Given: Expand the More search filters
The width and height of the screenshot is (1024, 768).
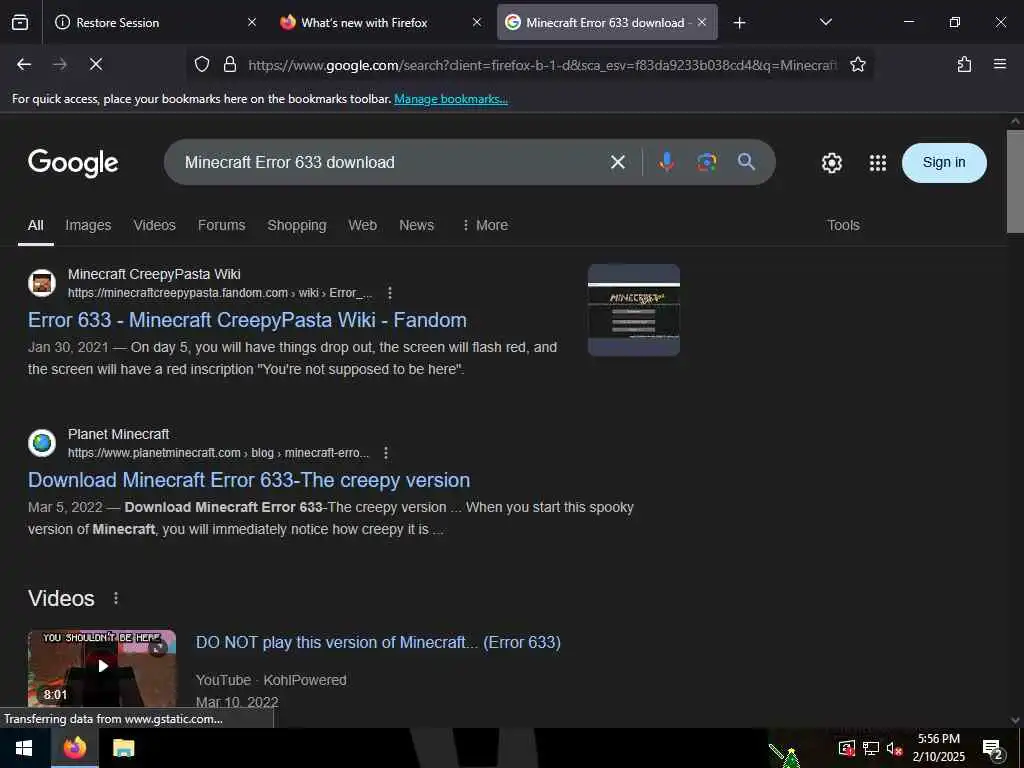Looking at the screenshot, I should click(x=485, y=225).
